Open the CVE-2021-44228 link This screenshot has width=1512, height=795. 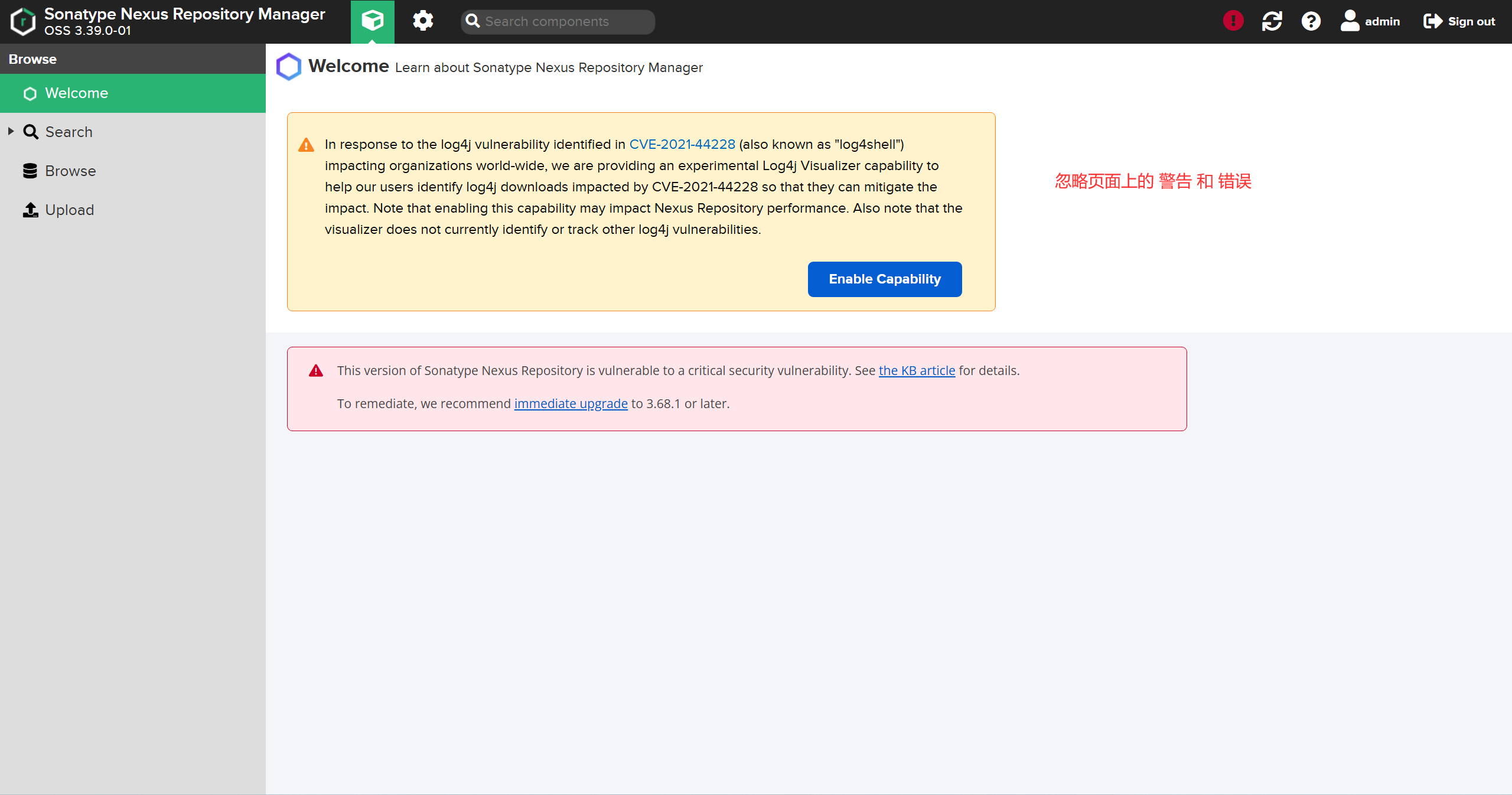(x=682, y=145)
